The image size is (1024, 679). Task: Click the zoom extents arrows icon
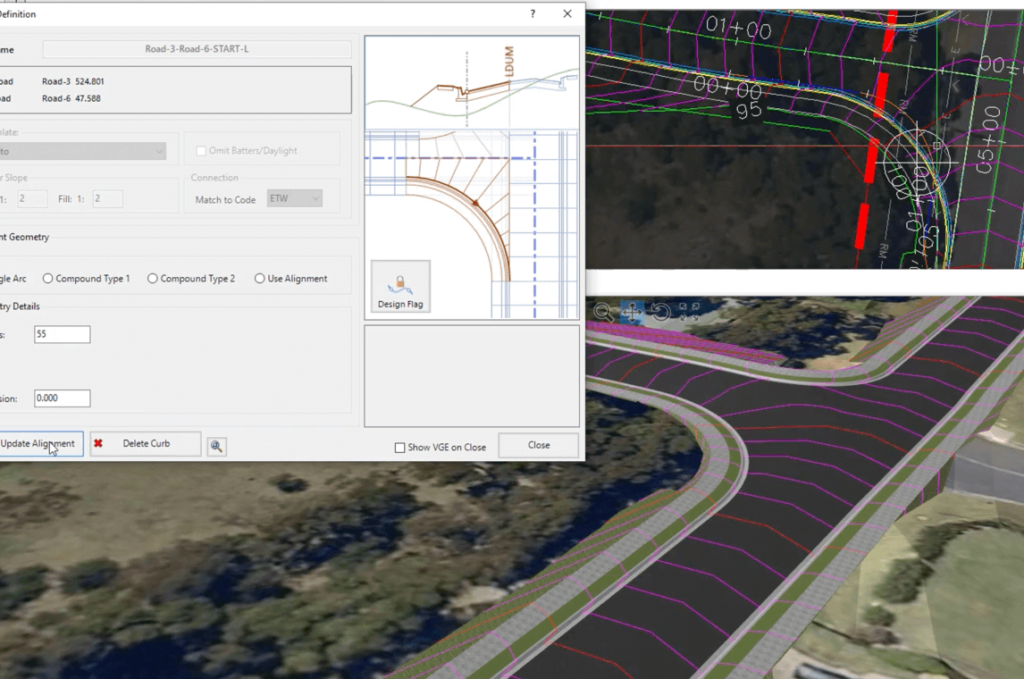pos(688,312)
